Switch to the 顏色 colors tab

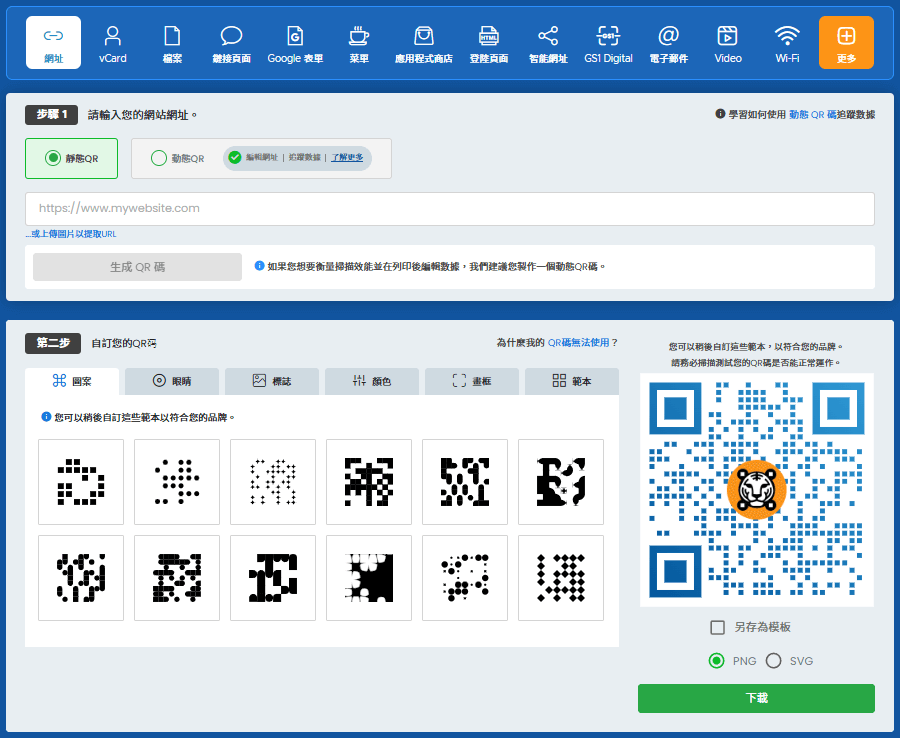[x=371, y=381]
